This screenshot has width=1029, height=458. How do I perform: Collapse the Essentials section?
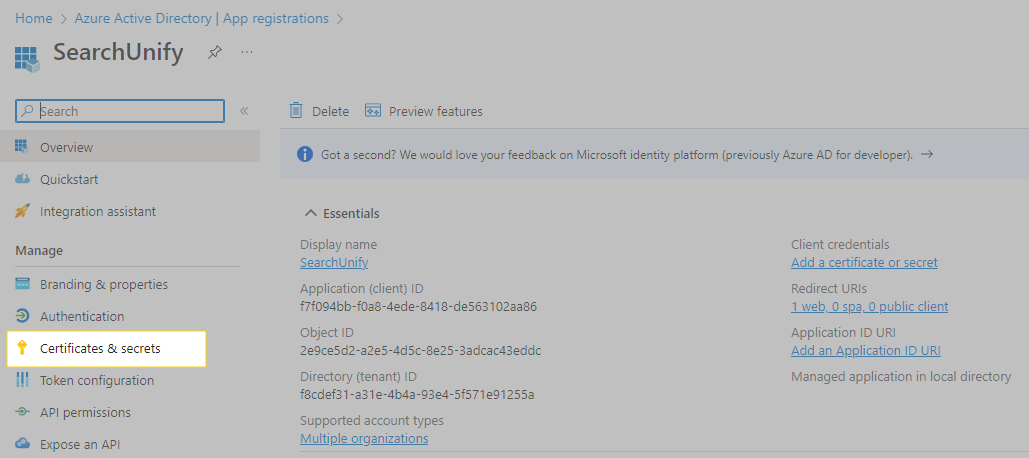312,213
